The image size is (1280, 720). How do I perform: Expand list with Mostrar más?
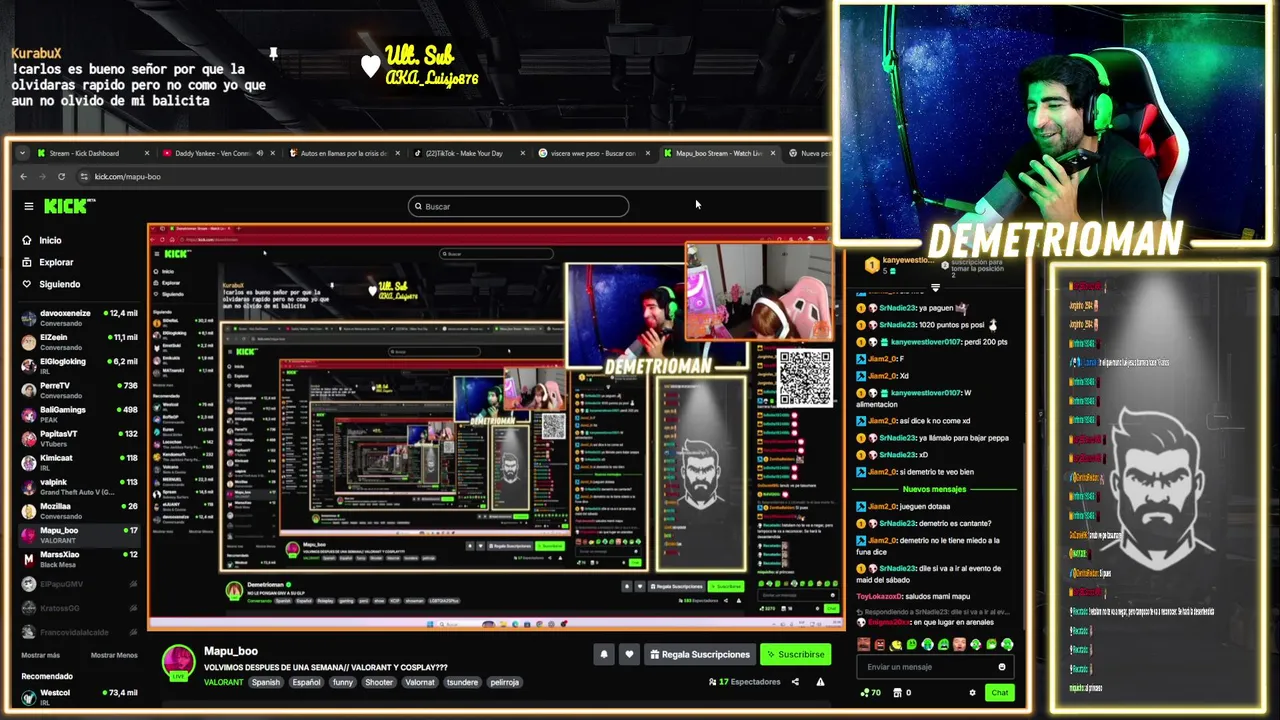point(41,655)
